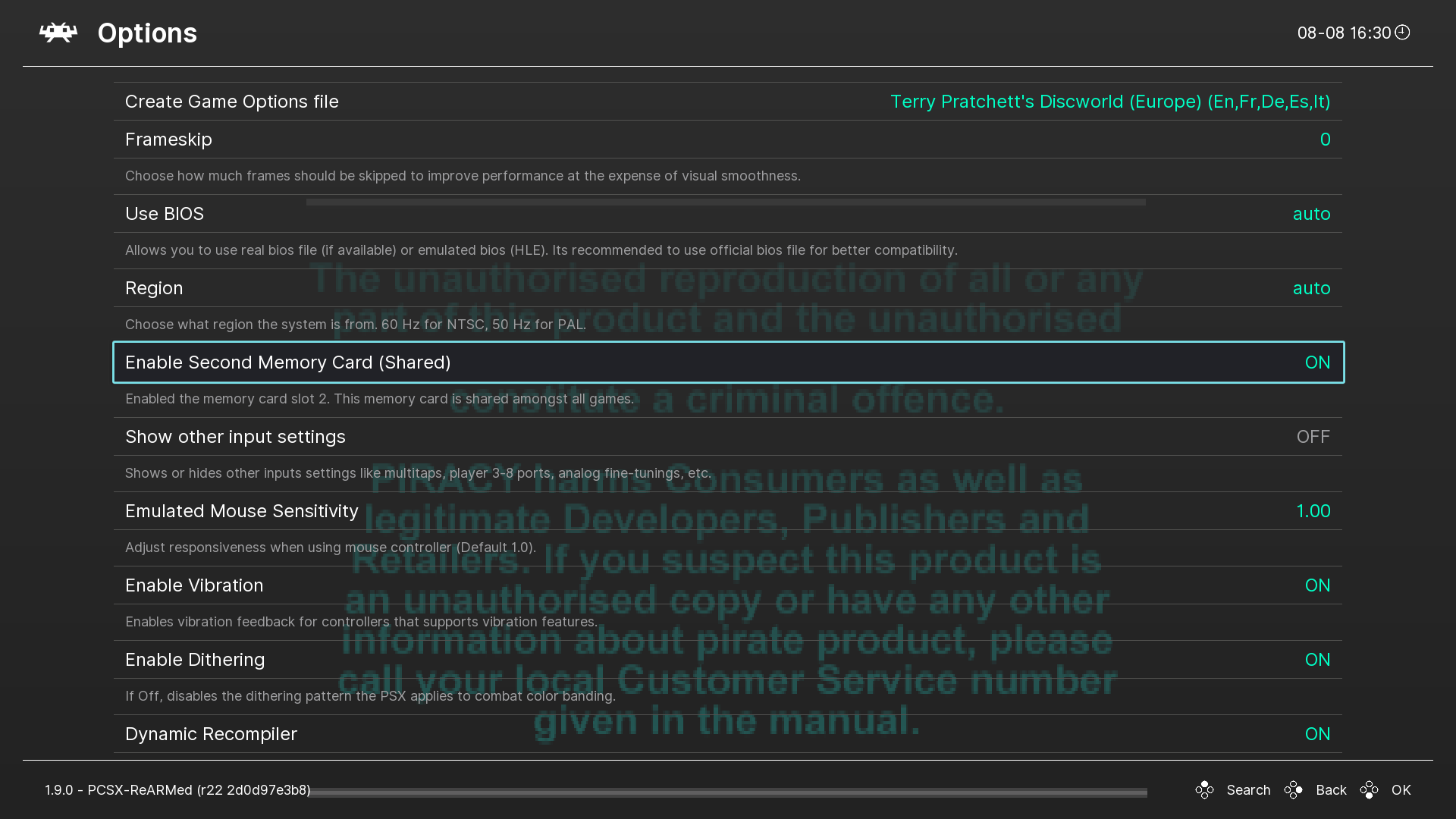Select Enable Vibration option label
The height and width of the screenshot is (819, 1456).
point(194,585)
